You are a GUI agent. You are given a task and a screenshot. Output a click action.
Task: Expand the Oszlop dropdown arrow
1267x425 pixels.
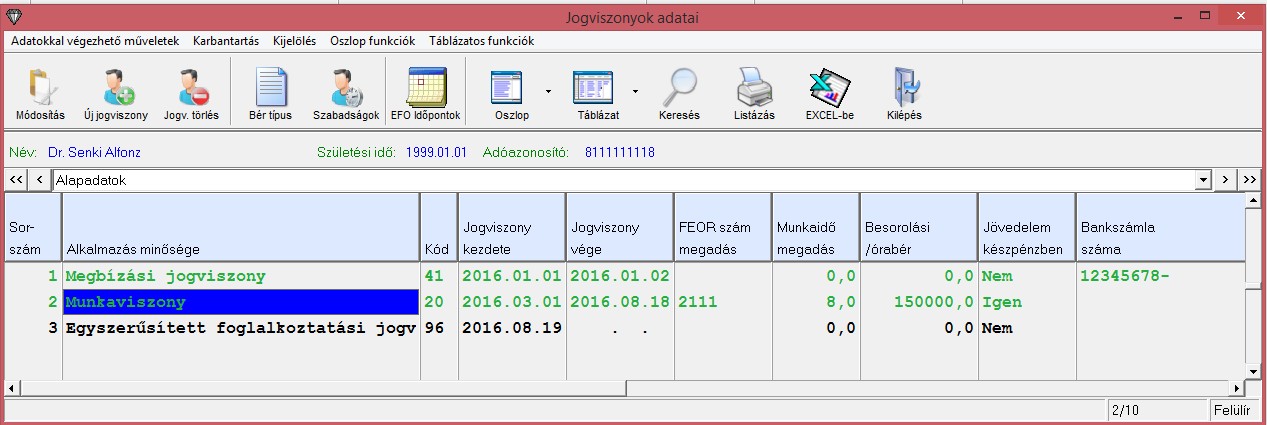click(548, 90)
